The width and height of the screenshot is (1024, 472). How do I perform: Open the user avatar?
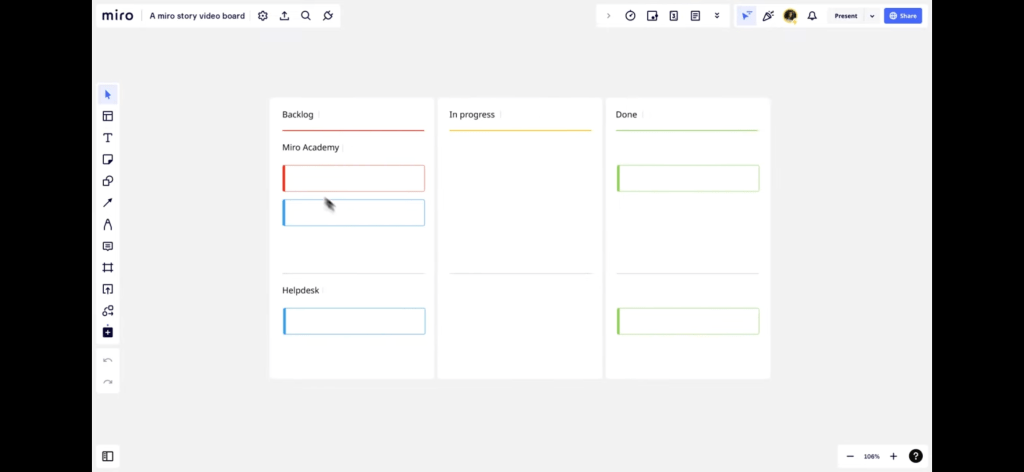790,16
